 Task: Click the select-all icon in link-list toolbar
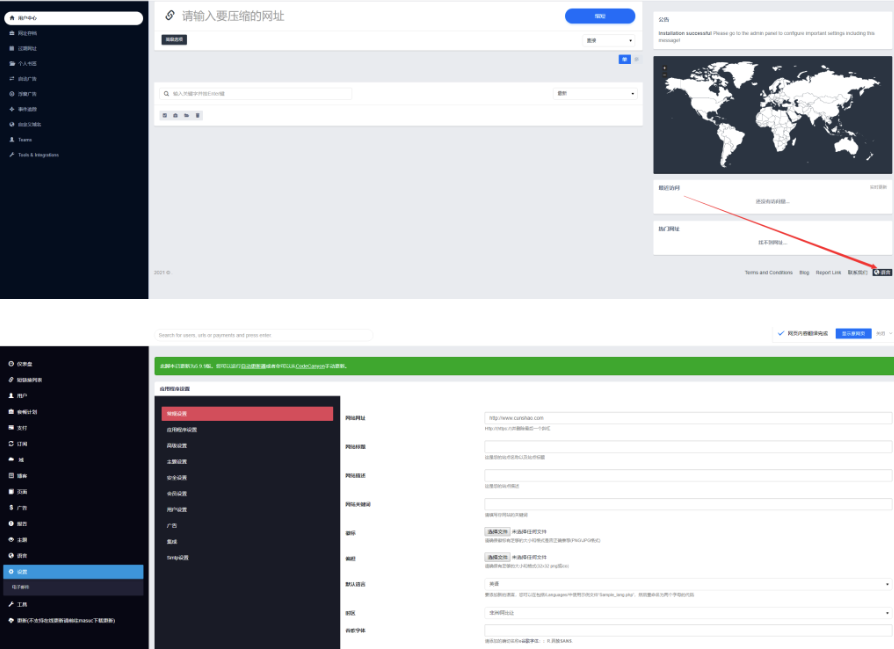click(x=165, y=115)
